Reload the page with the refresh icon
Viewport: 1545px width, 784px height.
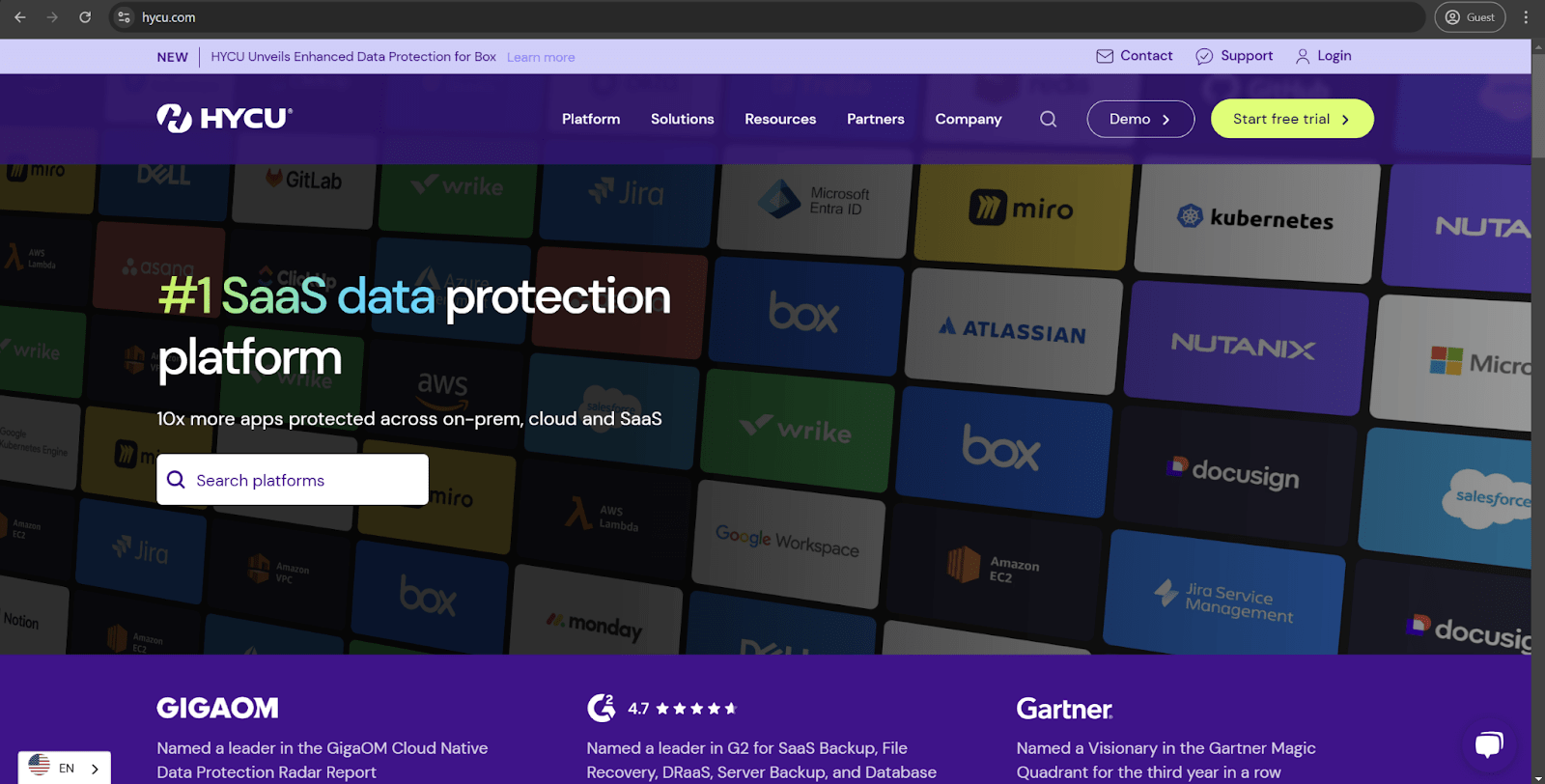[x=85, y=17]
